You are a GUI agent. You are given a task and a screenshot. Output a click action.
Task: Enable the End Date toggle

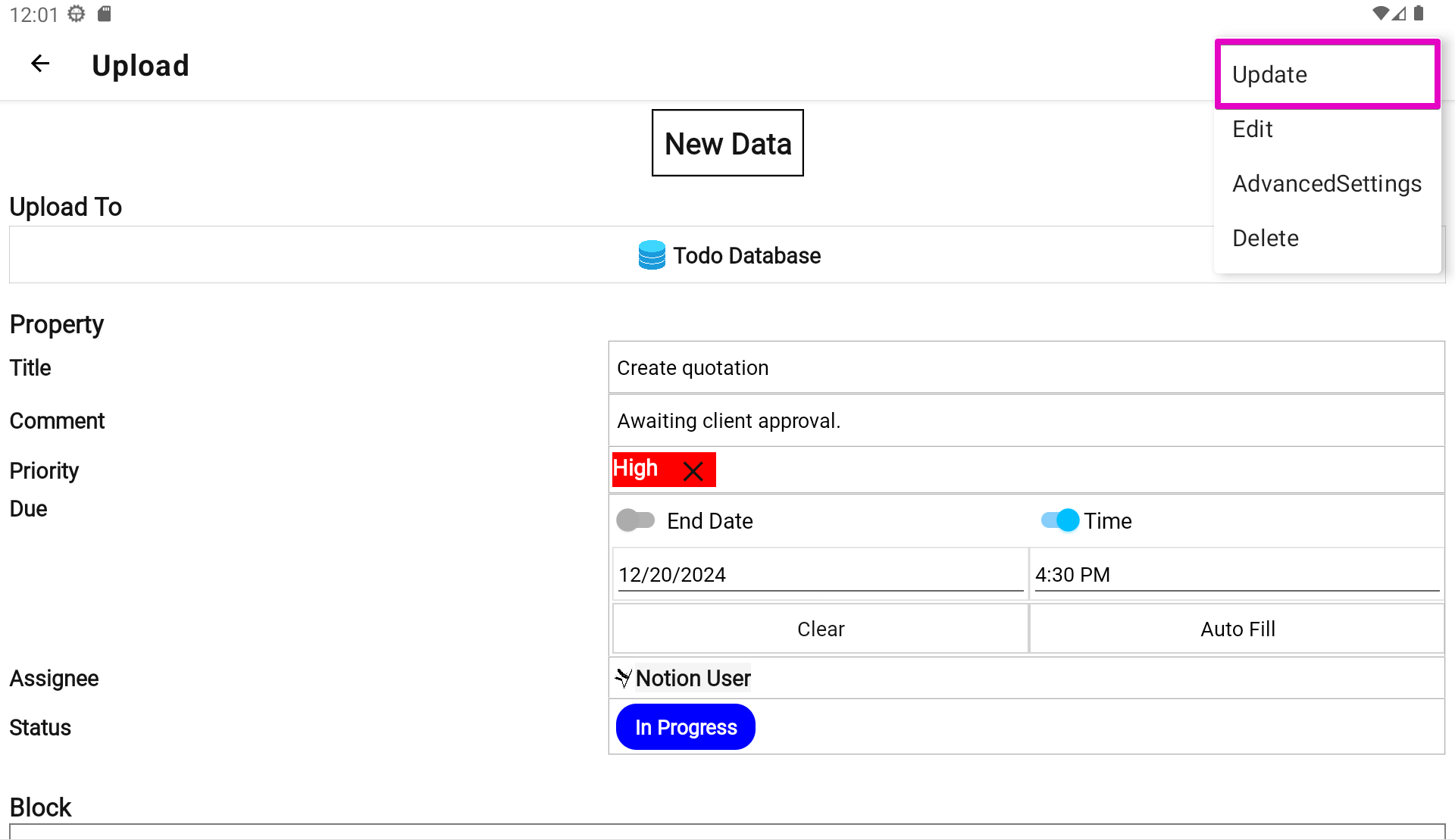(635, 520)
